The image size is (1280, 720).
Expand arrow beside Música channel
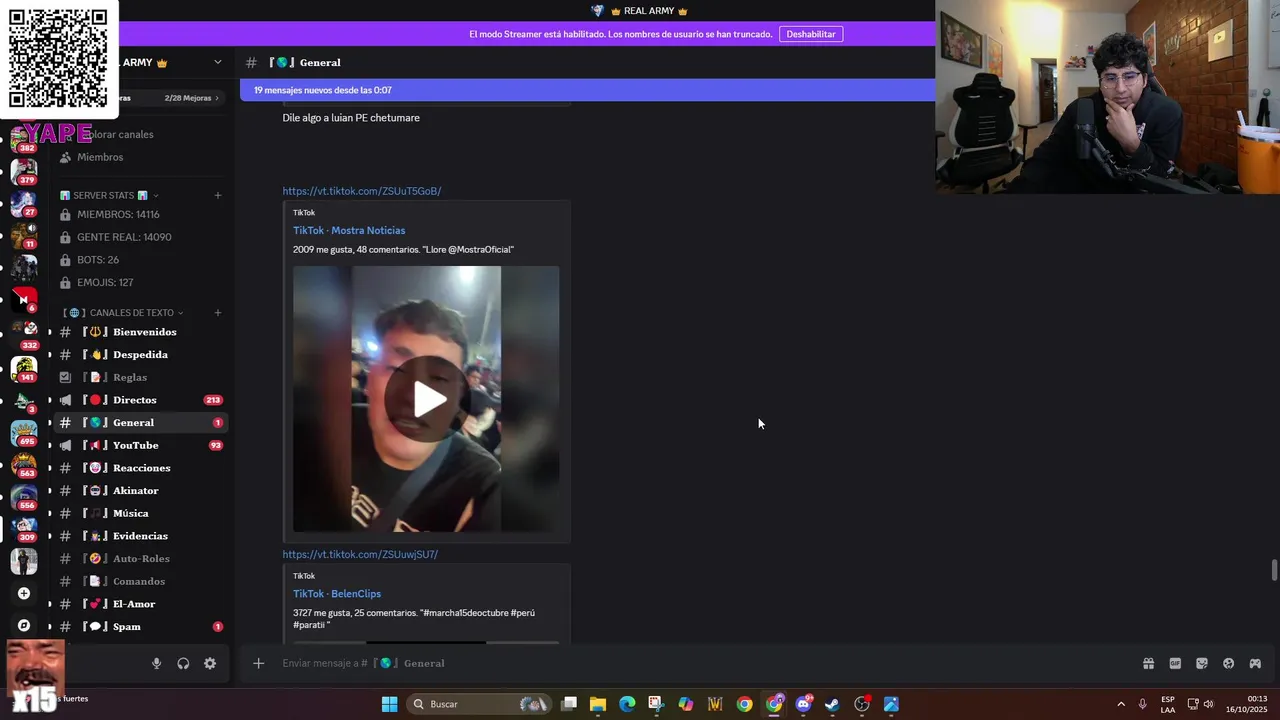[50, 513]
